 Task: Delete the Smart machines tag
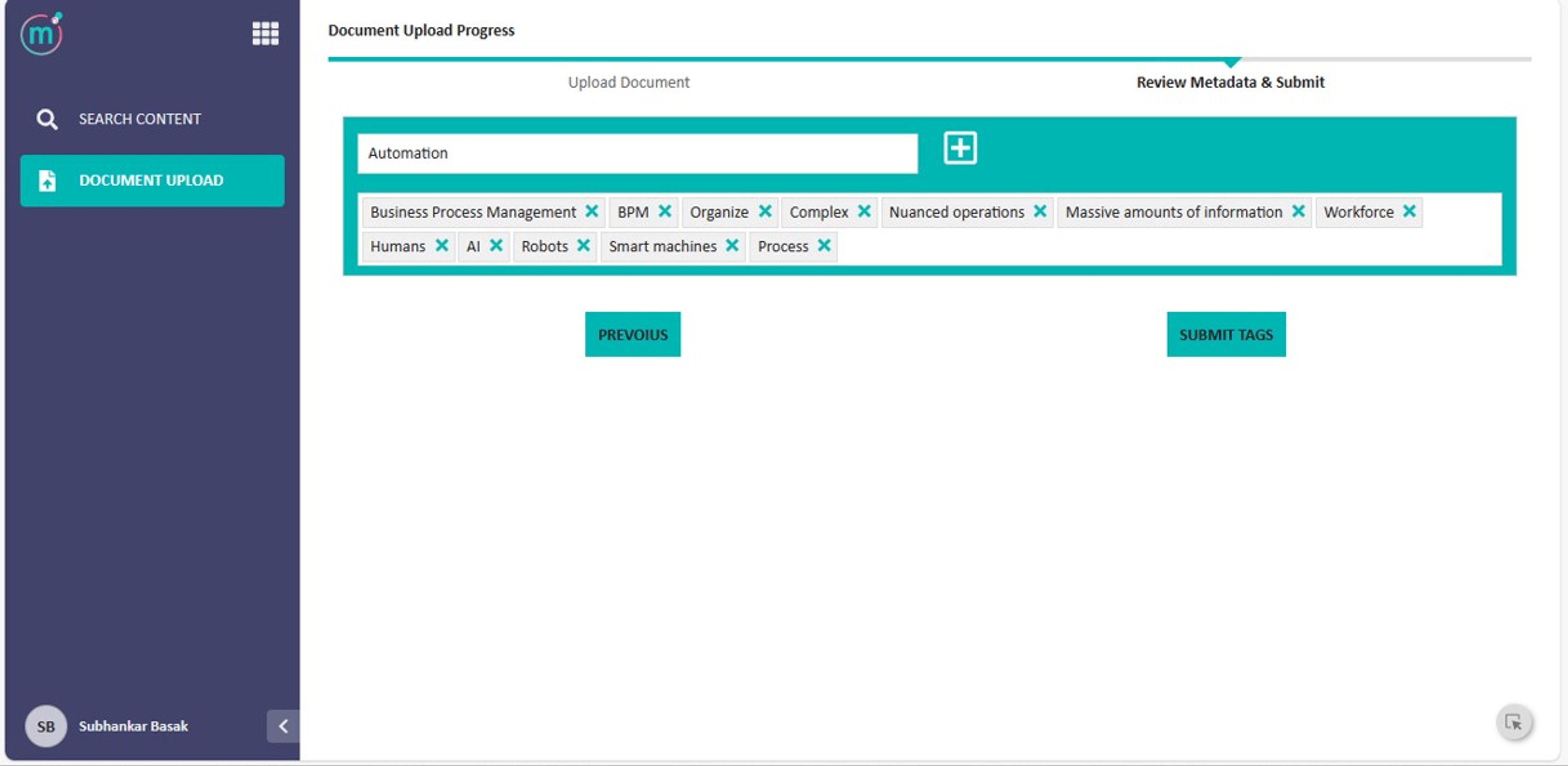pos(732,245)
